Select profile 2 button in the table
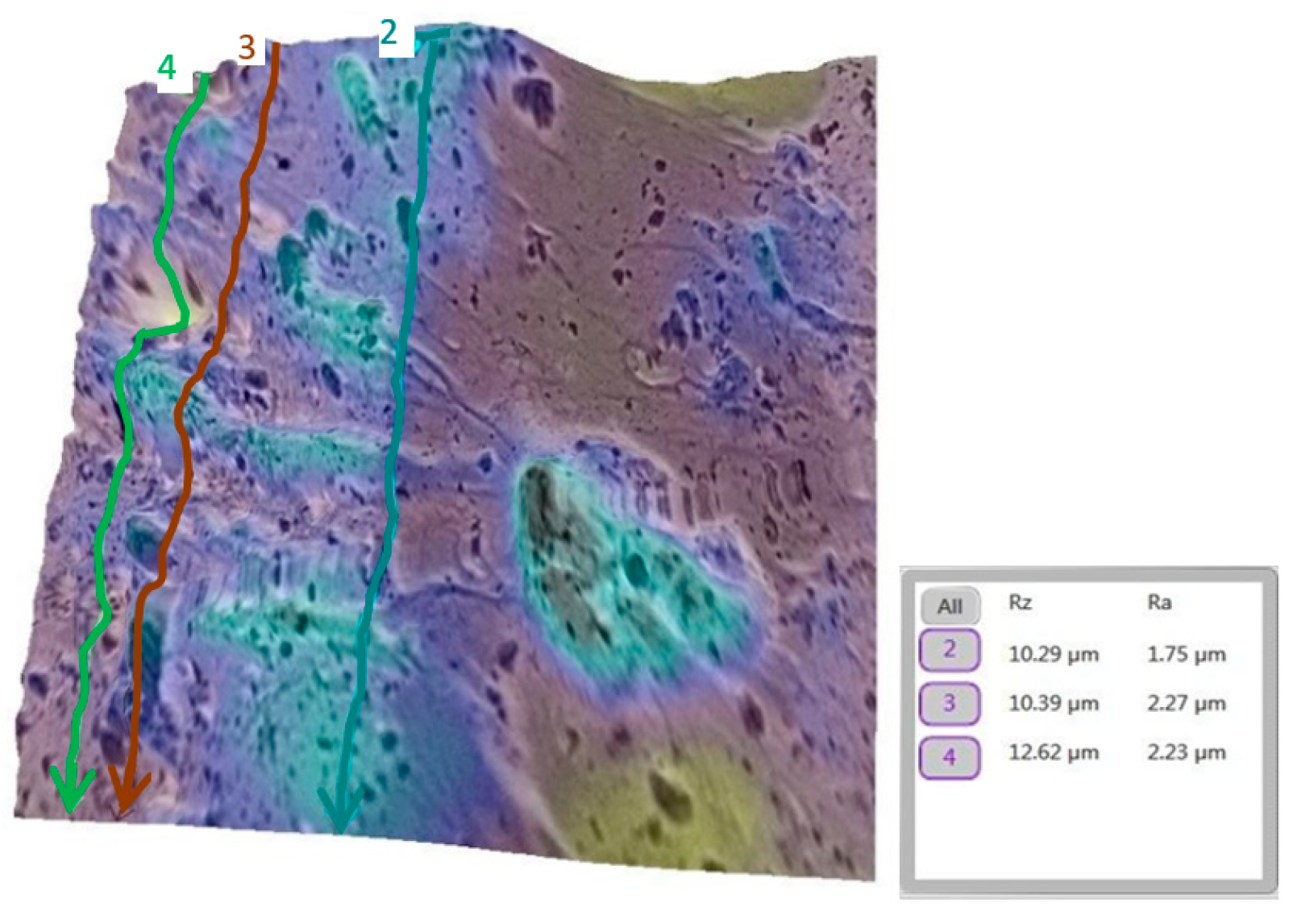Image resolution: width=1293 pixels, height=924 pixels. [x=949, y=651]
